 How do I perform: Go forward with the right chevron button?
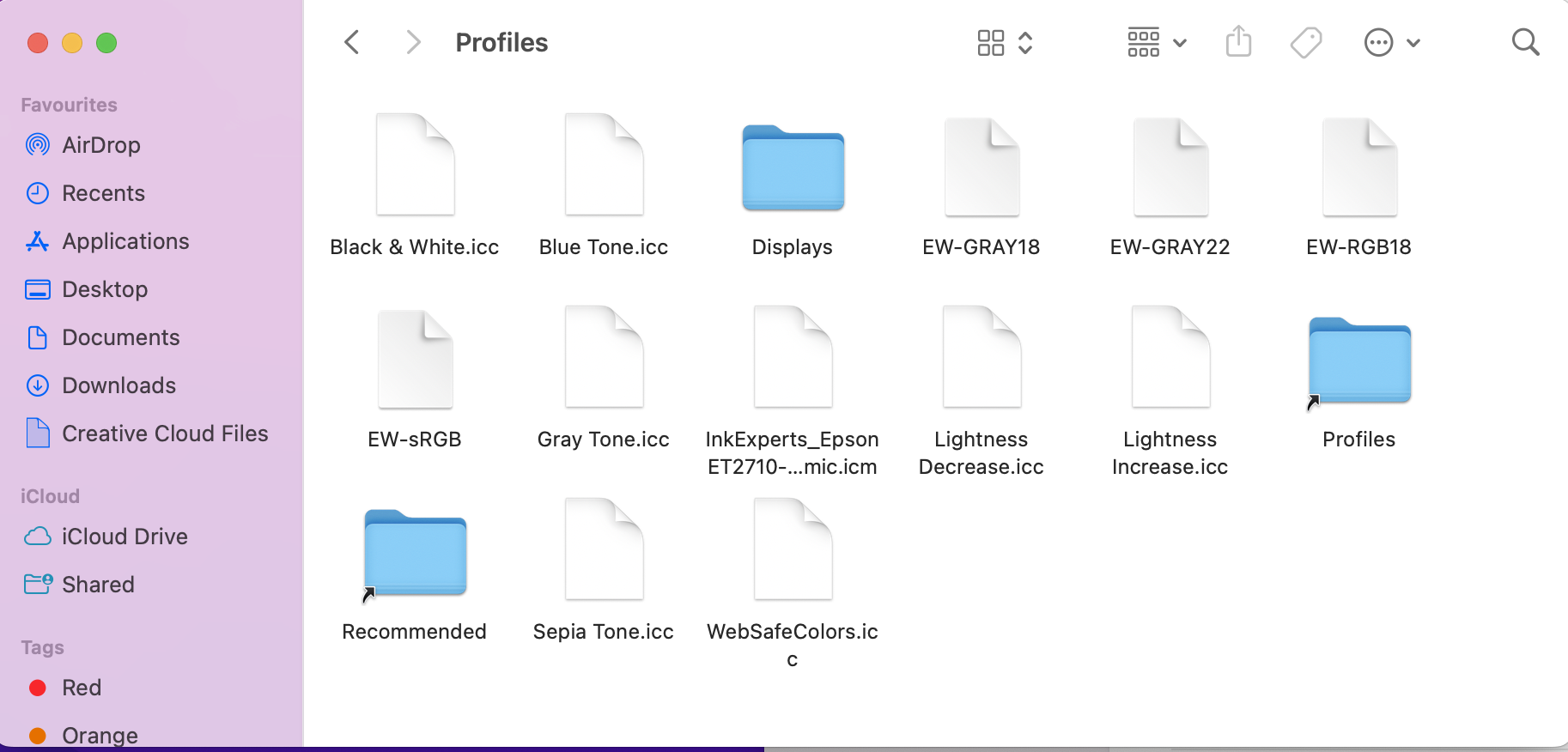tap(413, 42)
